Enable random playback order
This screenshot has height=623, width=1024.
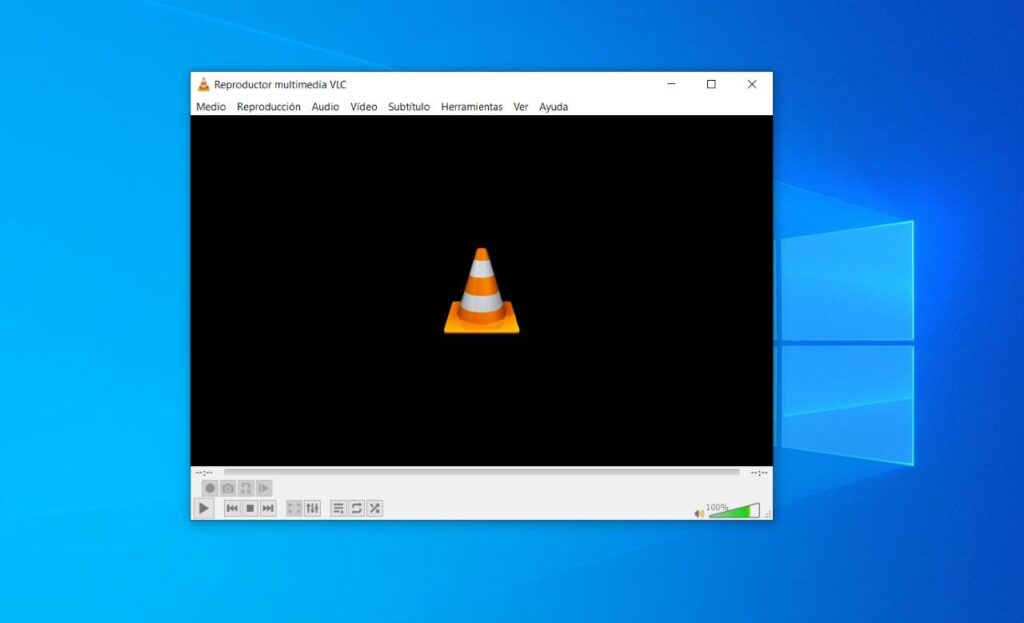pos(375,507)
